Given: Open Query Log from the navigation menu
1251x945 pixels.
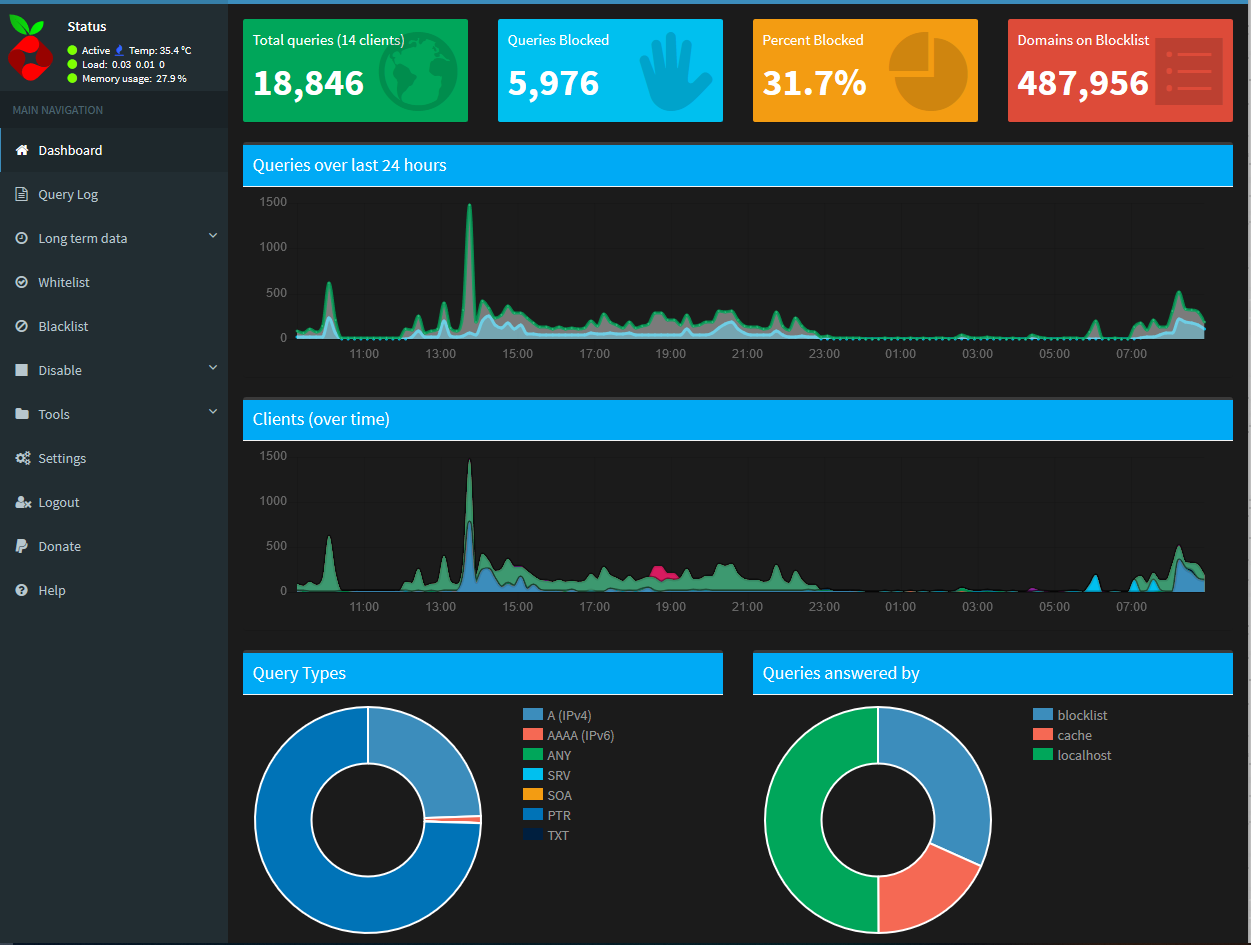Looking at the screenshot, I should [x=70, y=194].
